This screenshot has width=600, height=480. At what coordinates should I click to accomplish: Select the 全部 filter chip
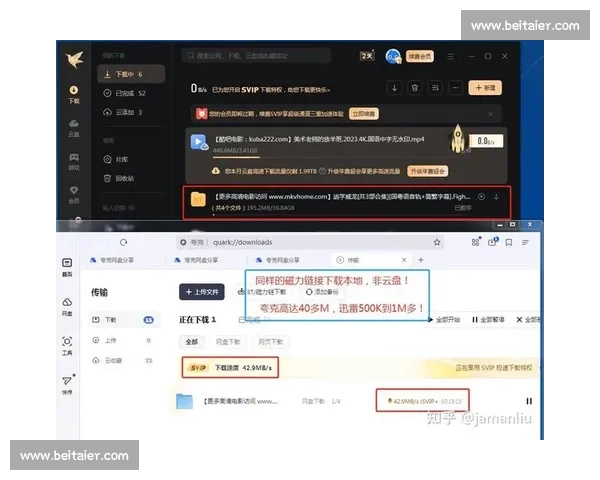point(191,342)
